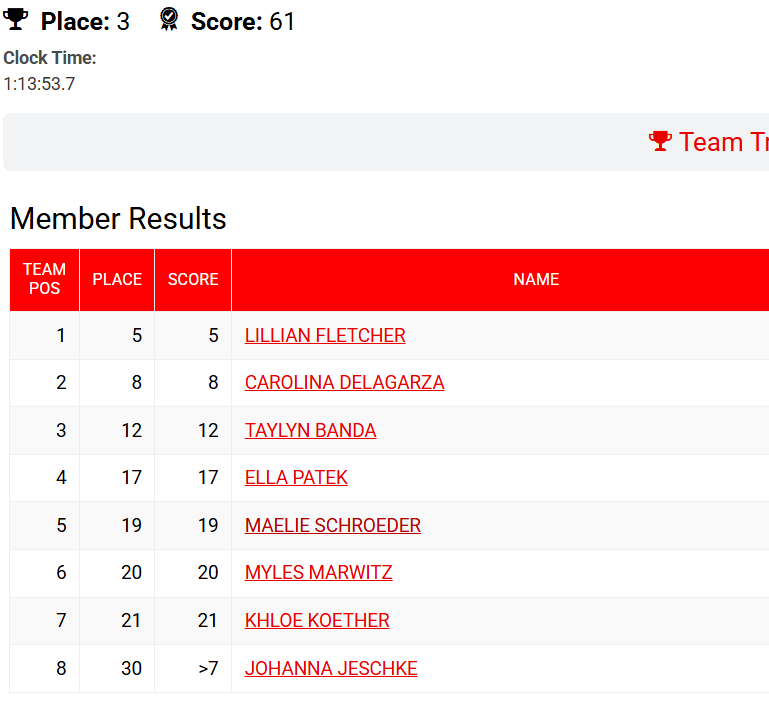The image size is (769, 716).
Task: Click the PLACE column header
Action: point(117,279)
